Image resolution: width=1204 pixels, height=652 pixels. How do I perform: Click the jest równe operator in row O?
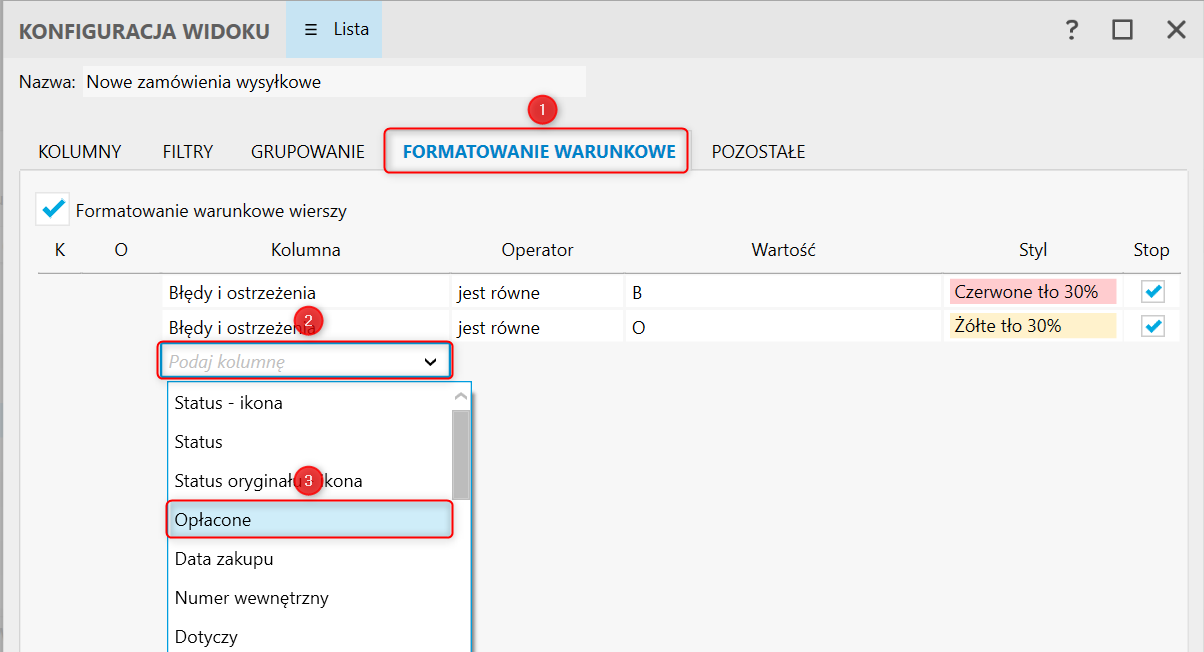[x=538, y=326]
